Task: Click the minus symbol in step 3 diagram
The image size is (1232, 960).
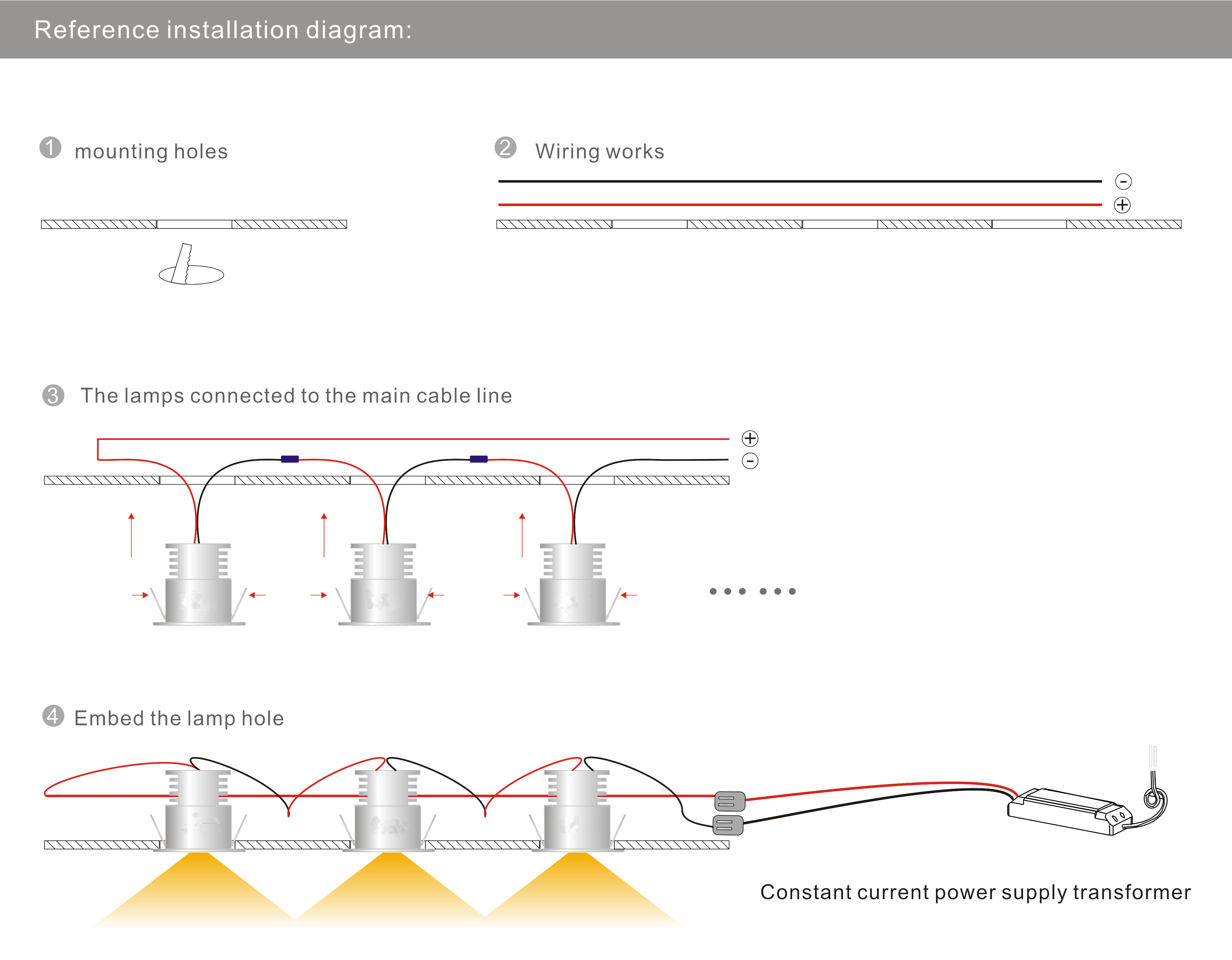Action: [750, 461]
